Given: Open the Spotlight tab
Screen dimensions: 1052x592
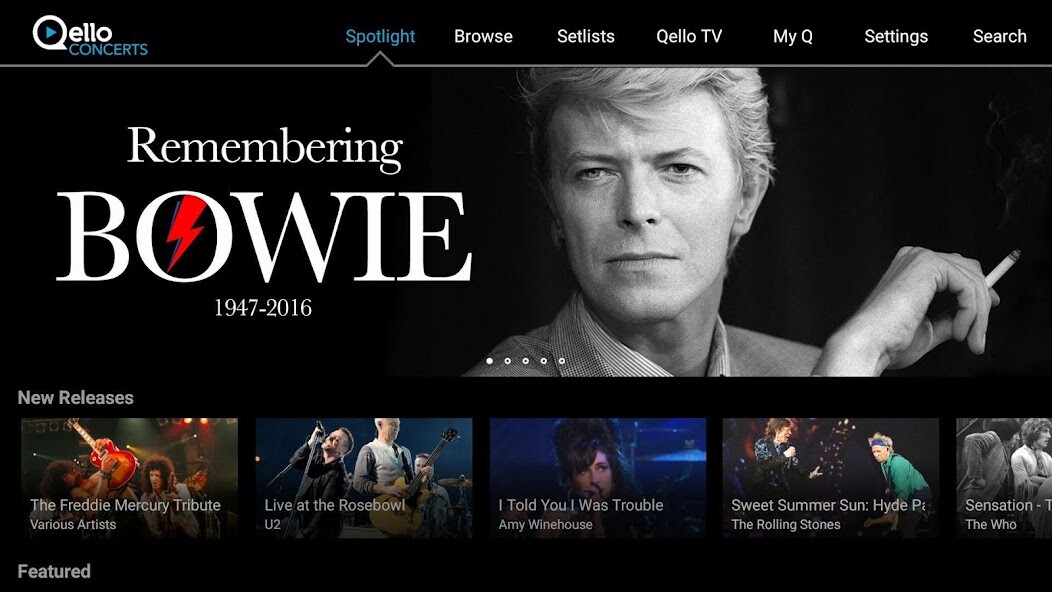Looking at the screenshot, I should click(380, 36).
